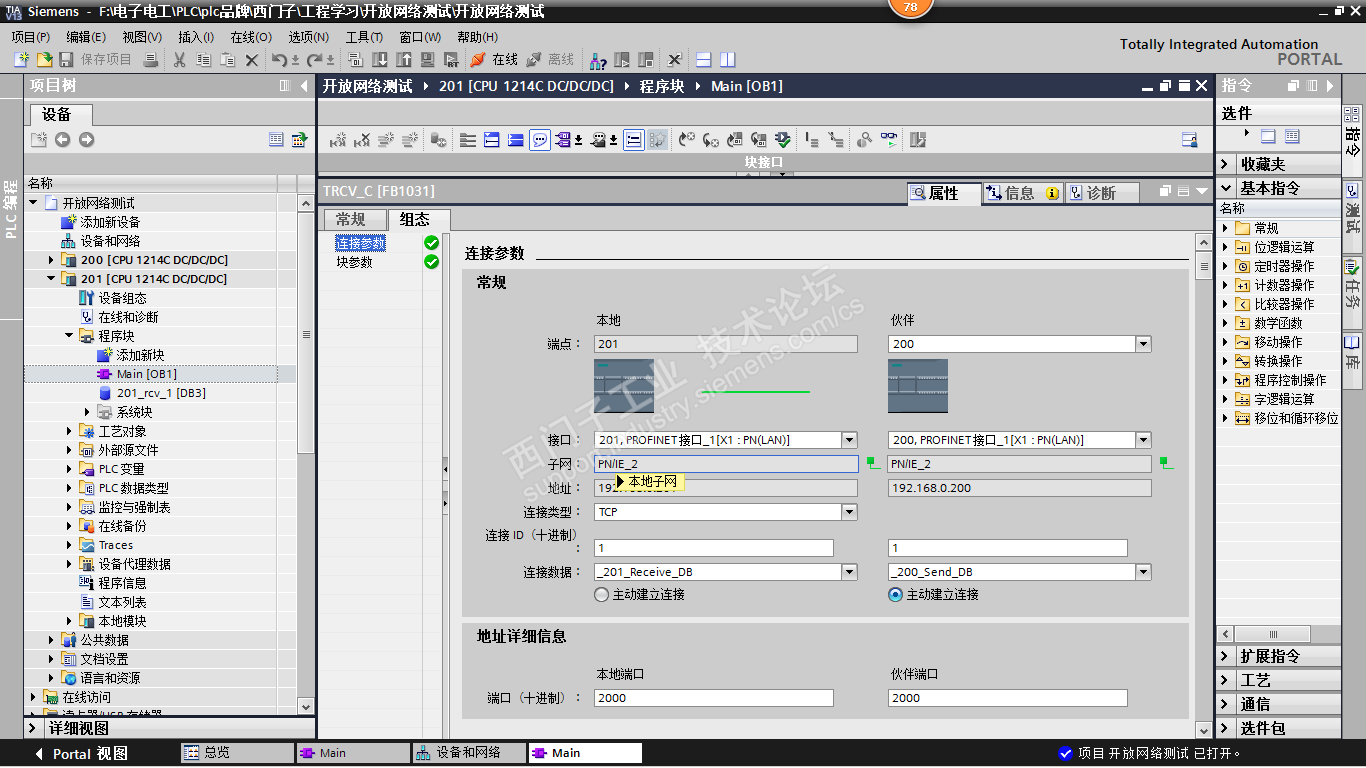Click the 总览 taskbar button

(x=236, y=753)
